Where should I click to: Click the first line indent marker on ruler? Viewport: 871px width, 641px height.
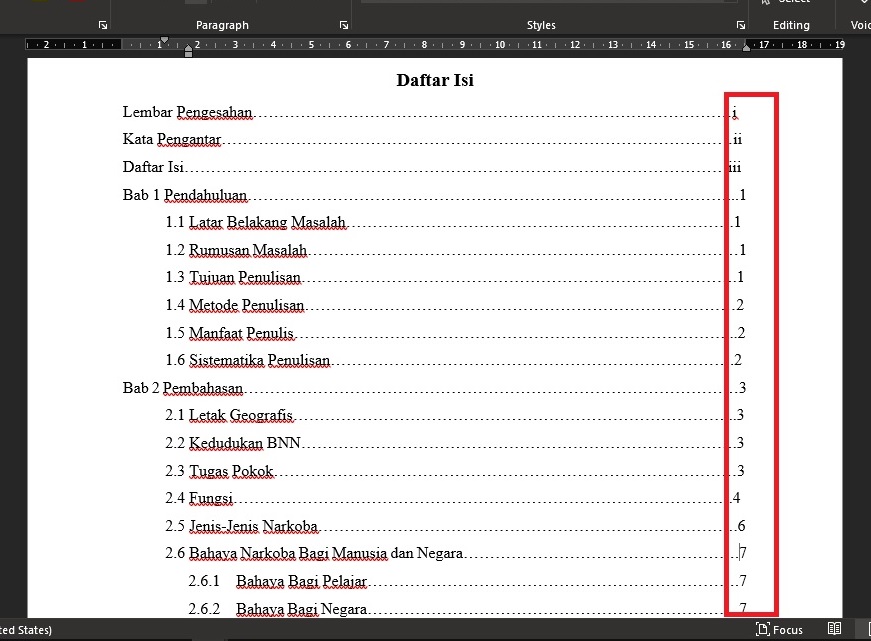[164, 41]
